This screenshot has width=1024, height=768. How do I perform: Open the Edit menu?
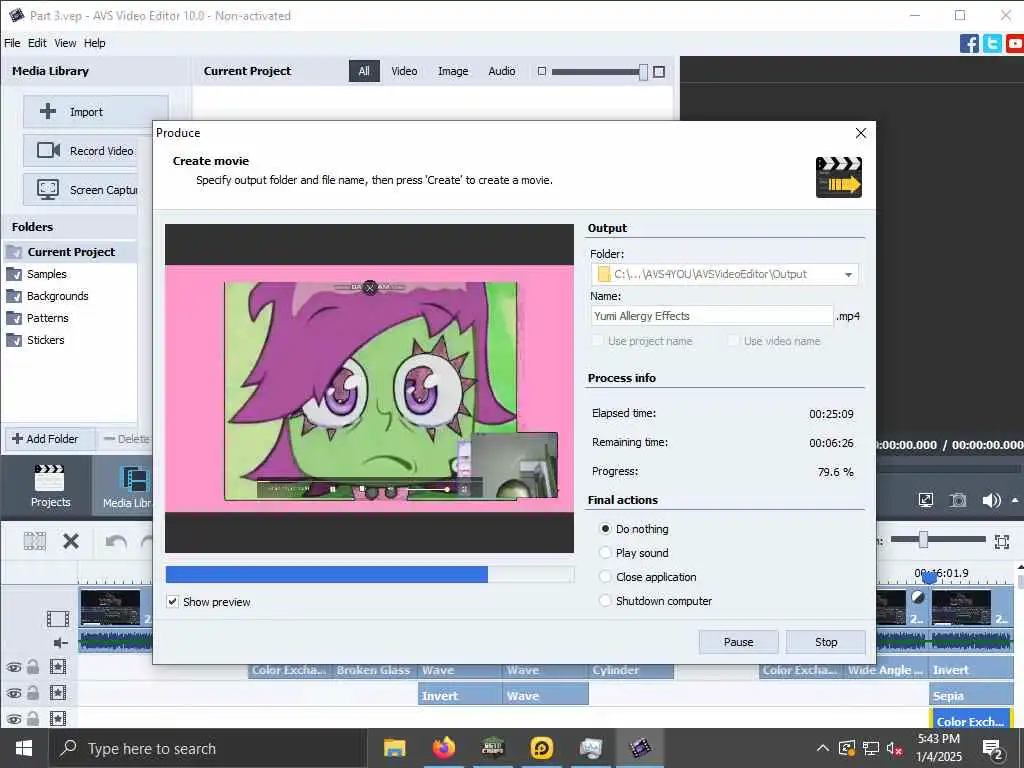pos(37,43)
